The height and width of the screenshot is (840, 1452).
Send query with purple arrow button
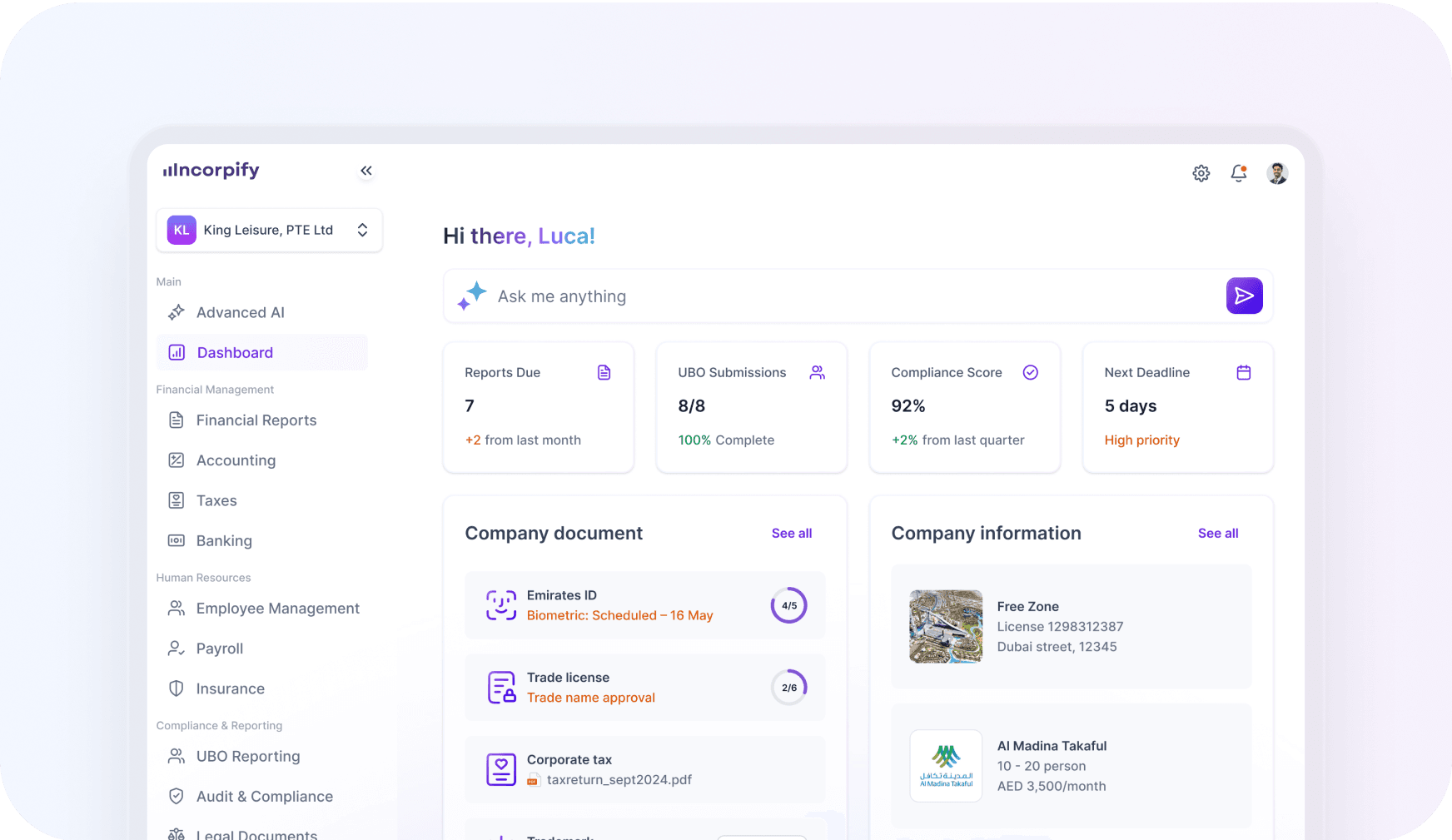pyautogui.click(x=1244, y=296)
